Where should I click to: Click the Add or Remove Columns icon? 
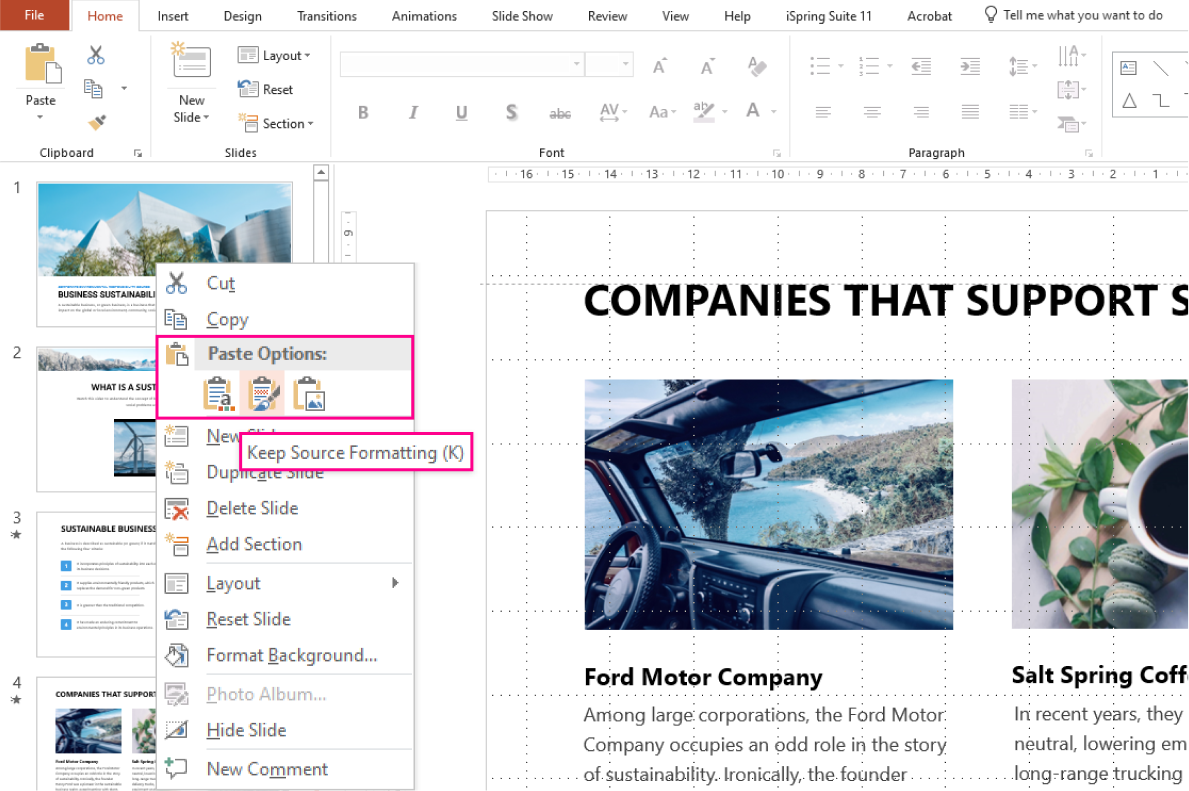pyautogui.click(x=1023, y=112)
